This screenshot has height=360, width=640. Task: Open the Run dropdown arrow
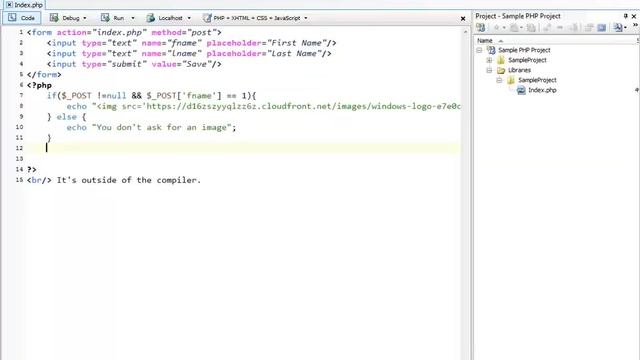pyautogui.click(x=133, y=18)
